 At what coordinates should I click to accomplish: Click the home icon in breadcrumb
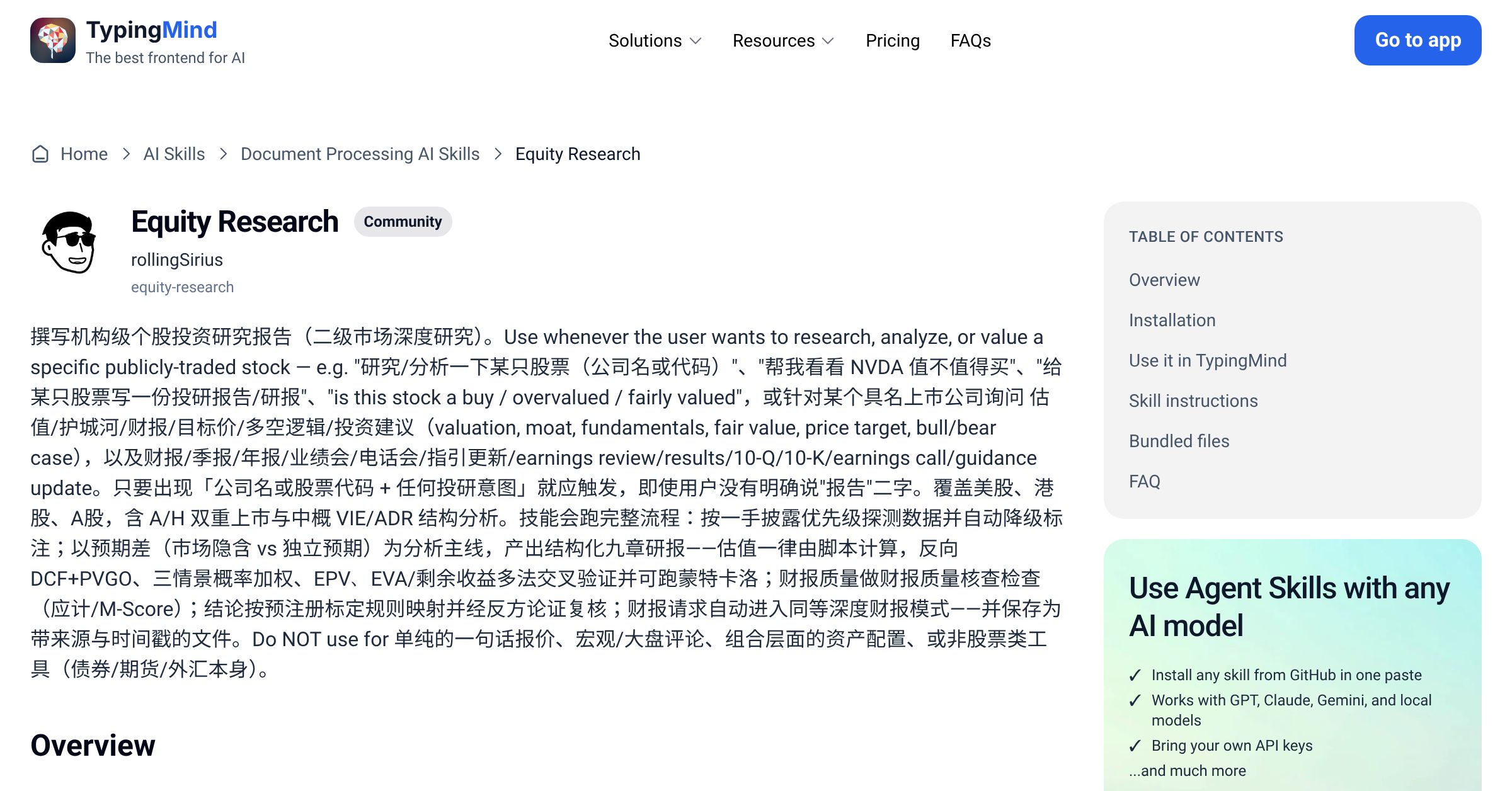[40, 154]
